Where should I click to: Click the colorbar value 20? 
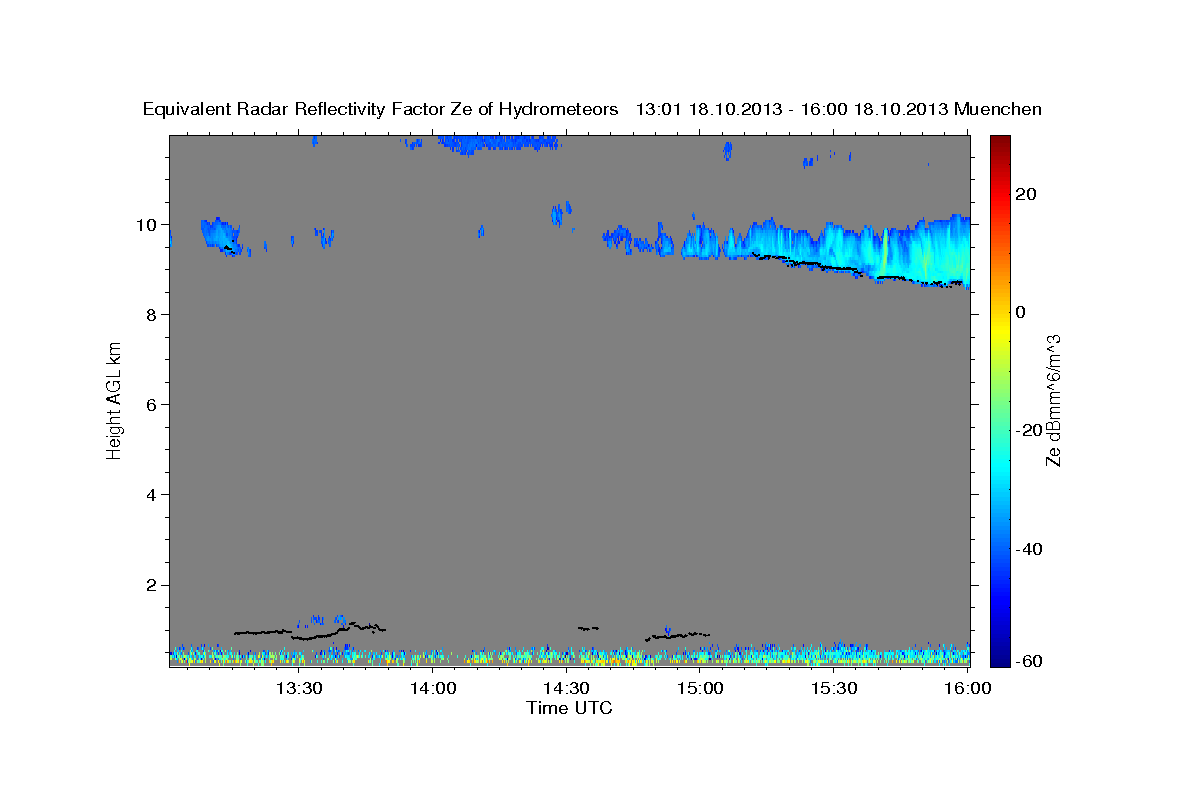click(1025, 194)
